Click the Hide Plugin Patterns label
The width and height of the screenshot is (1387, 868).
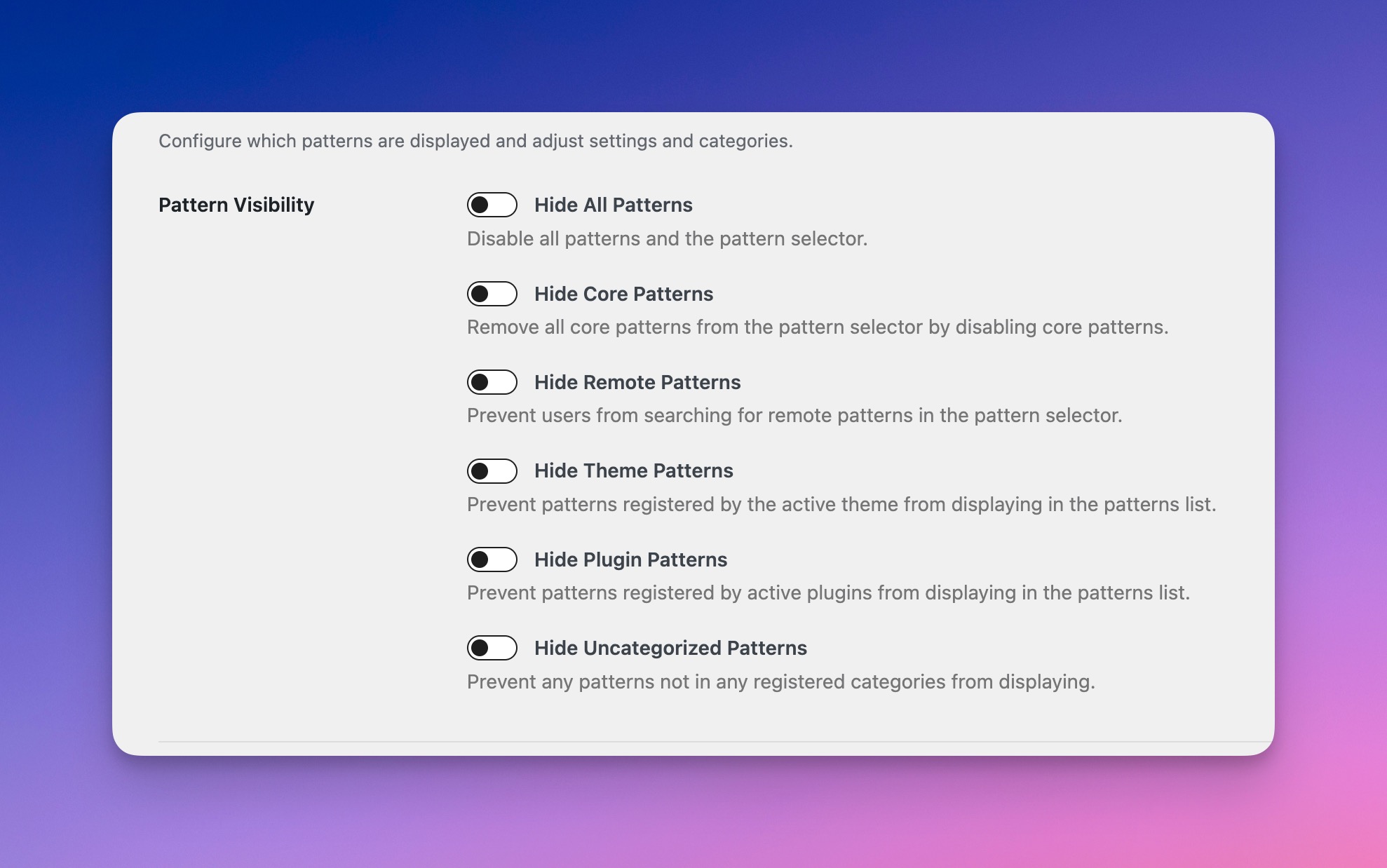pyautogui.click(x=630, y=560)
